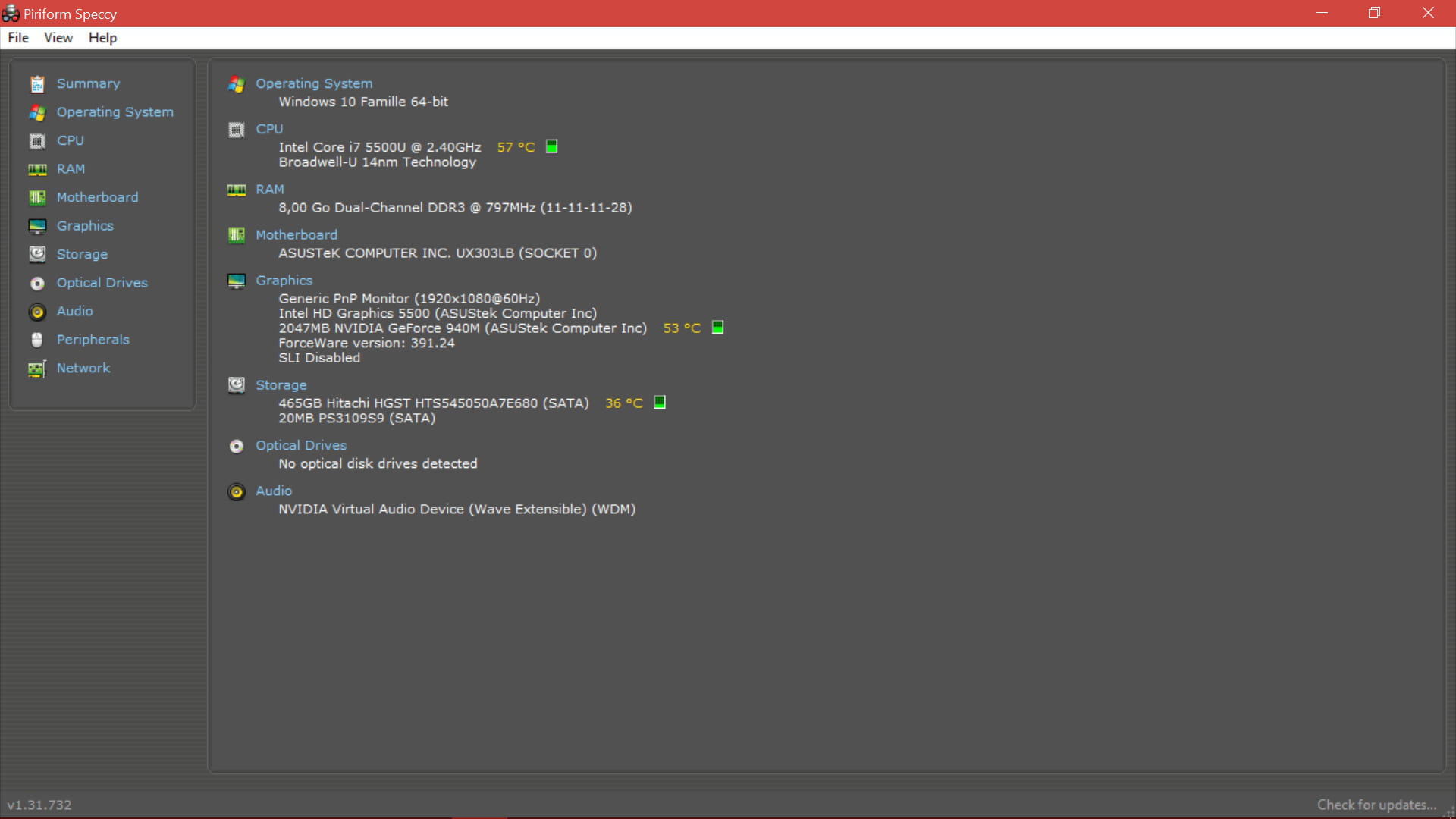Click the Audio speaker icon in sidebar
Screen dimensions: 1456x819
point(37,311)
